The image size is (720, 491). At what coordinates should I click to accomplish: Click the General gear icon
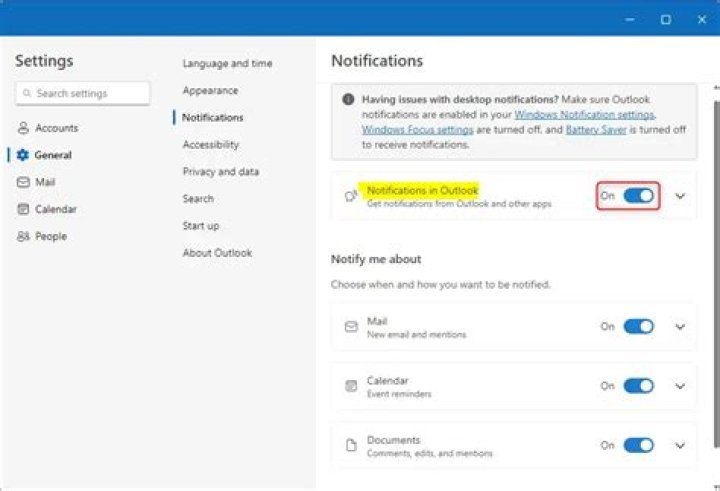(23, 155)
